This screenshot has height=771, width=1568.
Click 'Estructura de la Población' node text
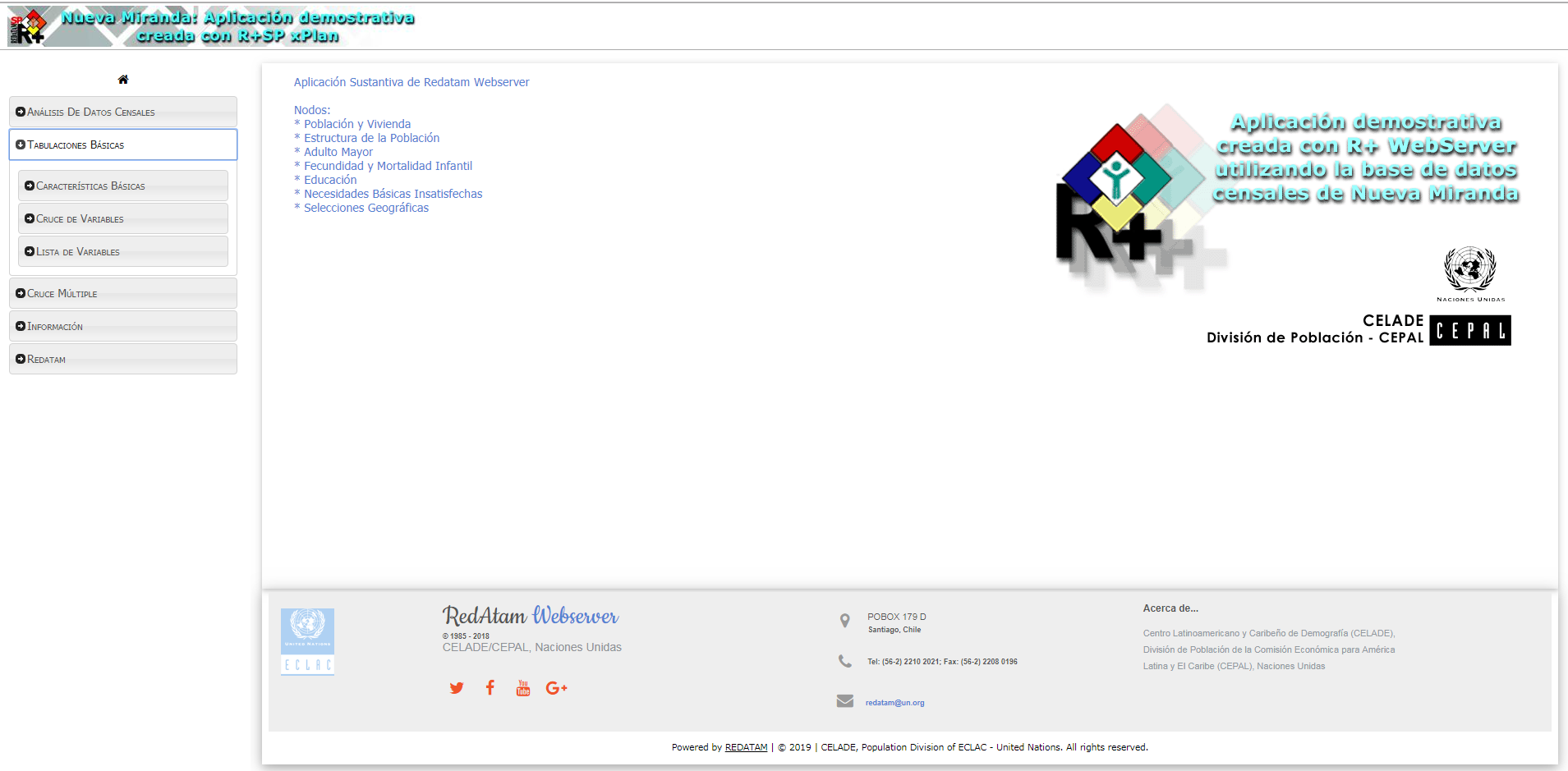[x=371, y=138]
